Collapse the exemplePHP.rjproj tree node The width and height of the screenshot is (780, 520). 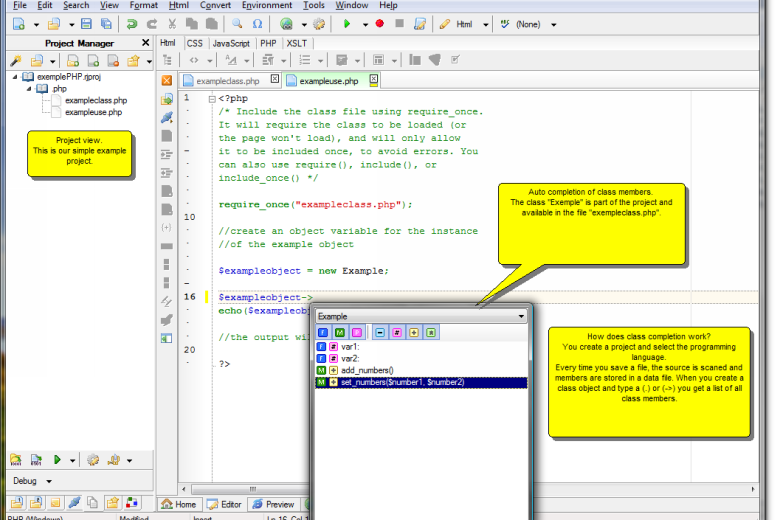click(x=15, y=77)
